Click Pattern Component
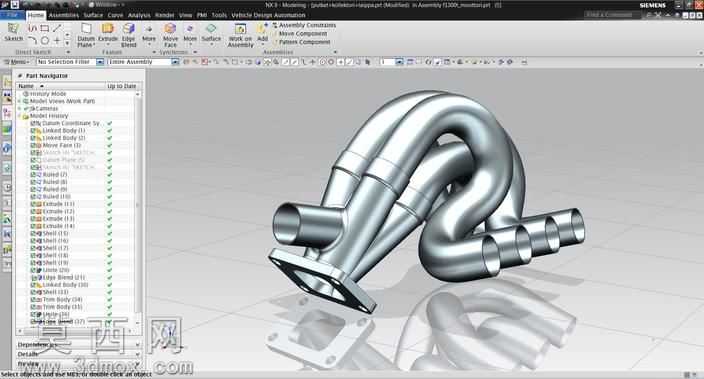Image resolution: width=704 pixels, height=379 pixels. [x=301, y=42]
